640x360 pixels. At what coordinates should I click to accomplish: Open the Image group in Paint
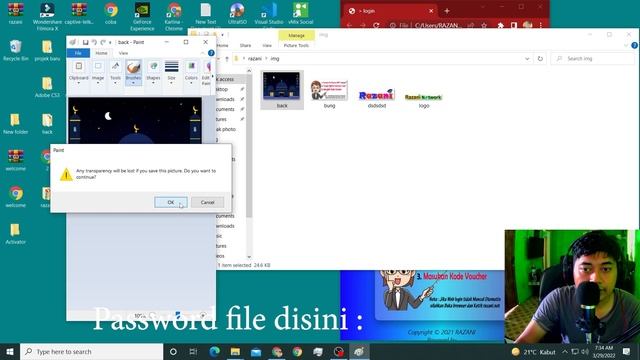click(x=98, y=72)
